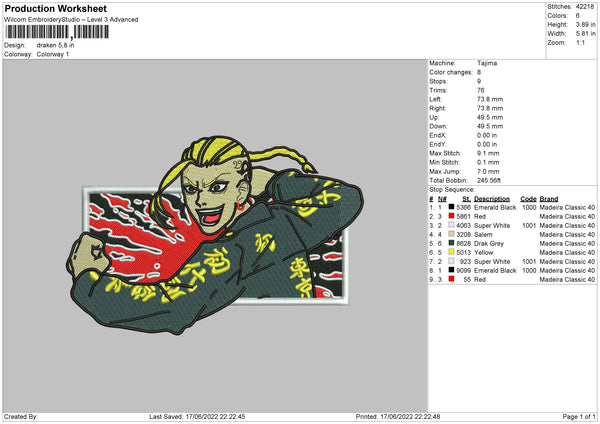Click the red swatch in stop row 2

[451, 216]
